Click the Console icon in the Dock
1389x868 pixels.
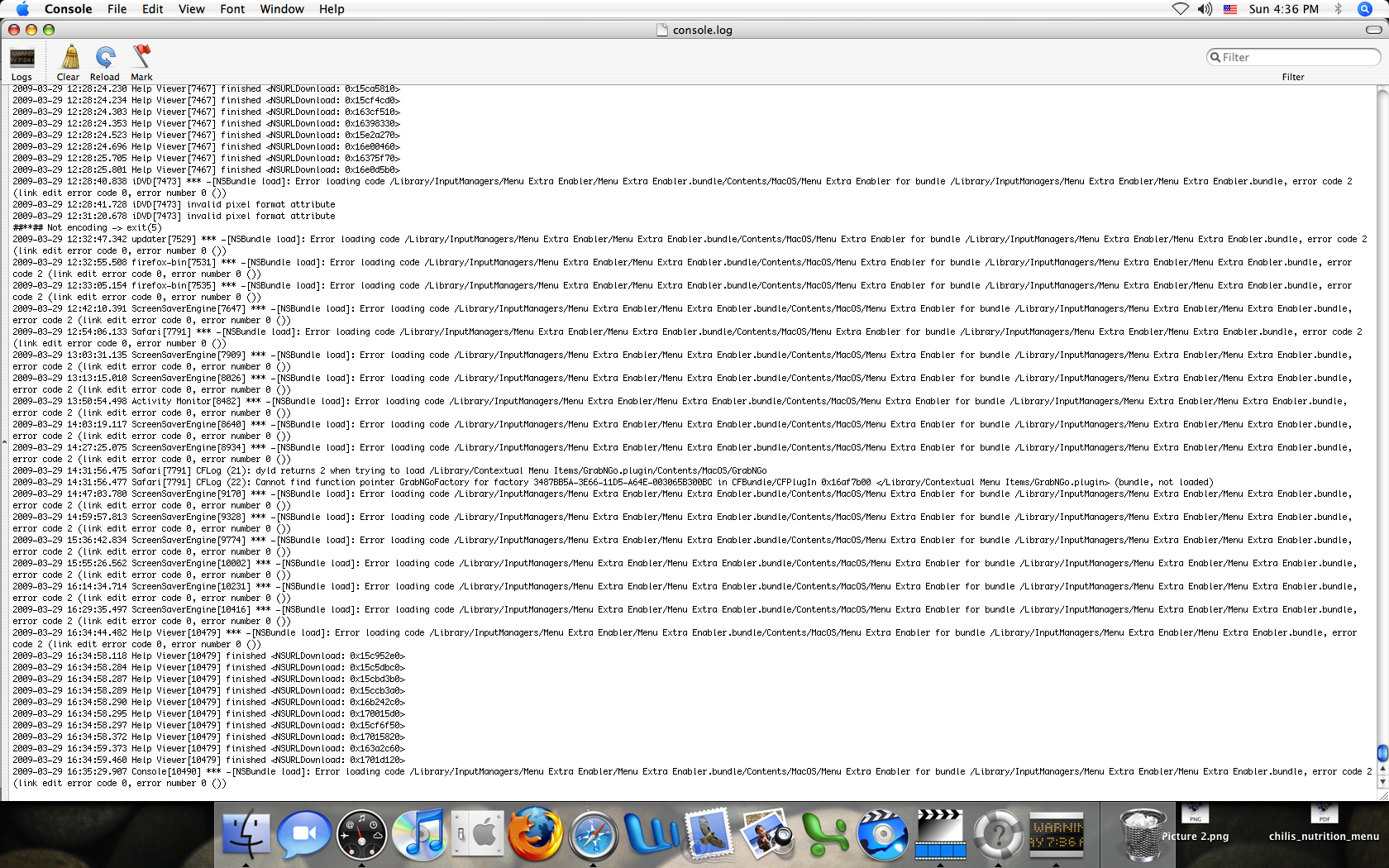point(1056,833)
